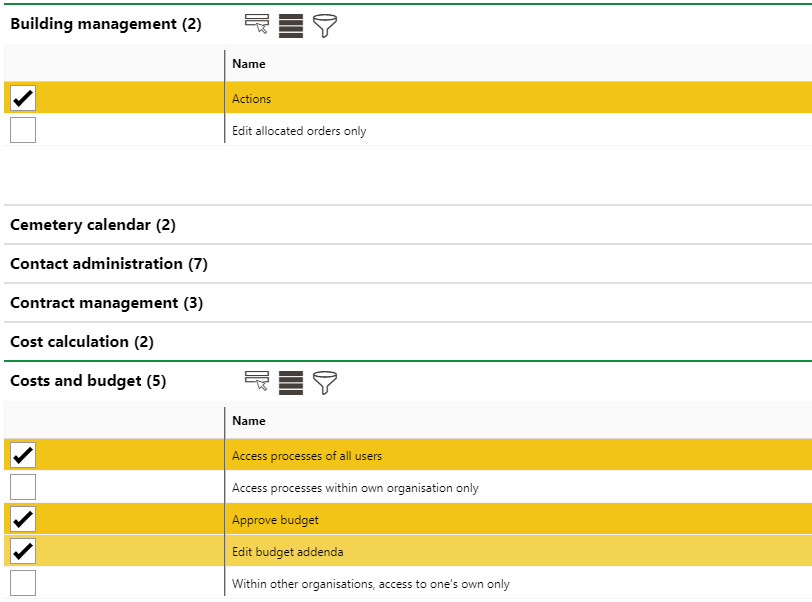This screenshot has width=812, height=602.
Task: Uncheck Access processes of all users
Action: point(23,456)
